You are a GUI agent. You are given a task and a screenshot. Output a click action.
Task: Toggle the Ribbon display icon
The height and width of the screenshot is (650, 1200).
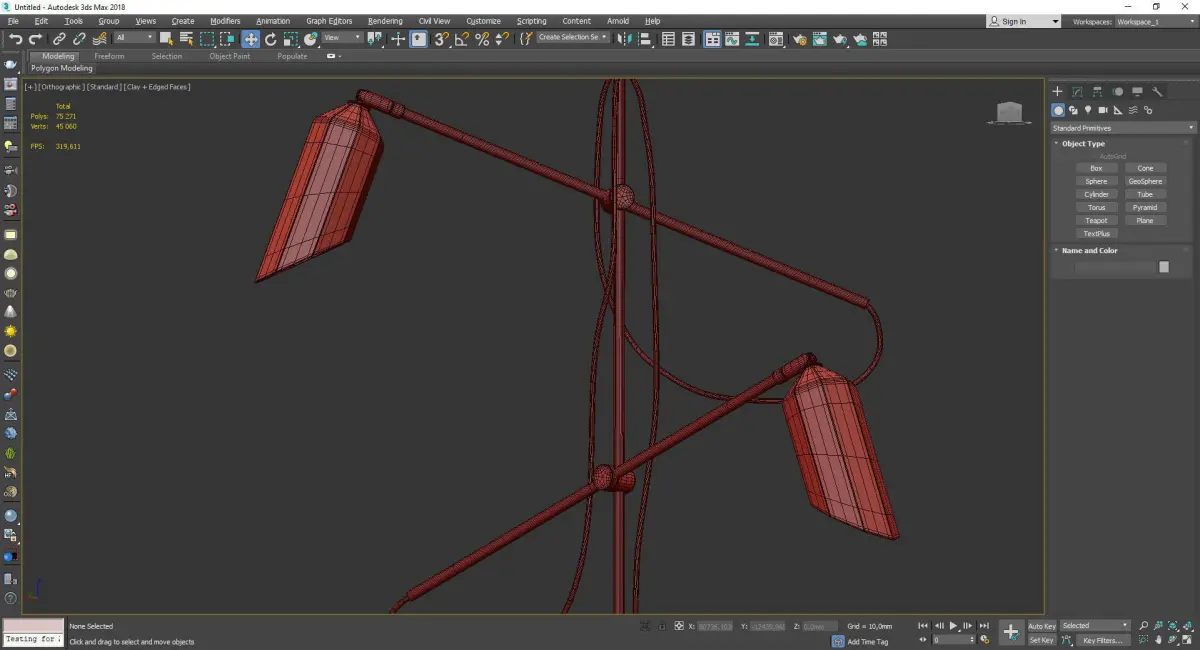coord(713,39)
